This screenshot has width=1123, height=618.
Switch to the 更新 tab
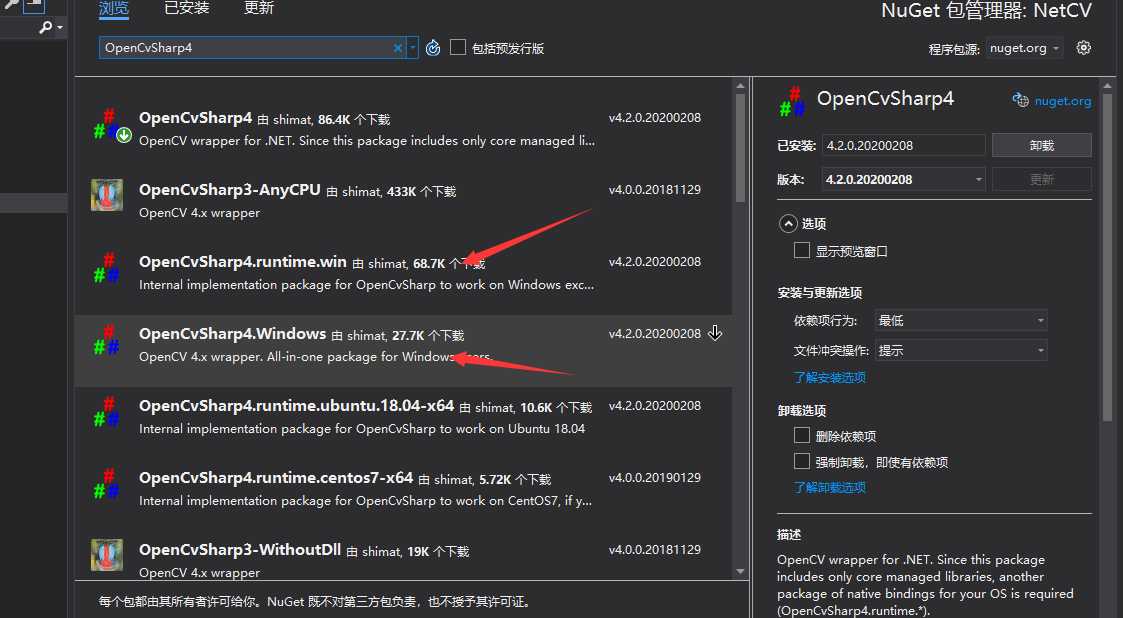259,9
